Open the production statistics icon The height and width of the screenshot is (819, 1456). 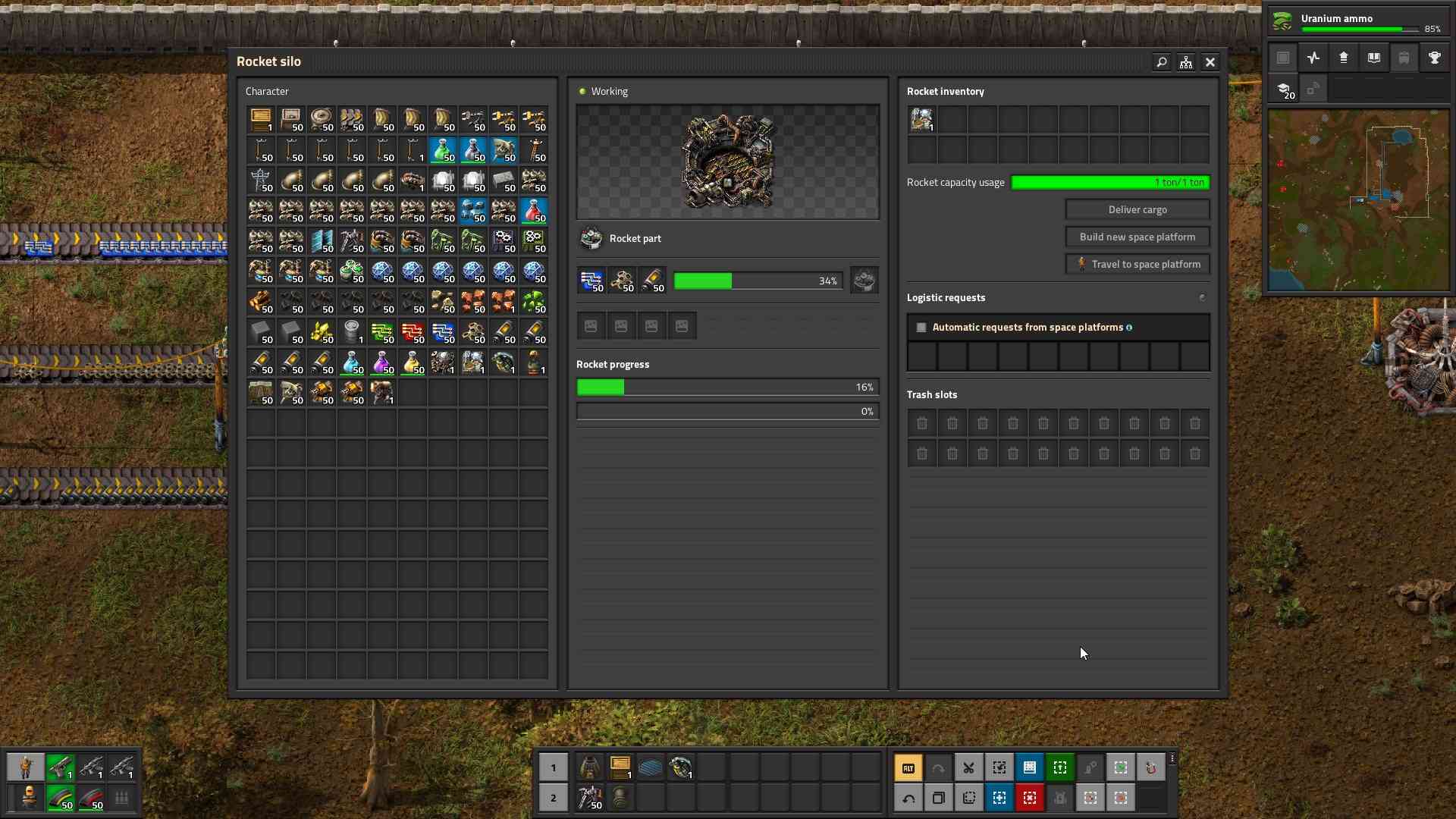point(1313,58)
